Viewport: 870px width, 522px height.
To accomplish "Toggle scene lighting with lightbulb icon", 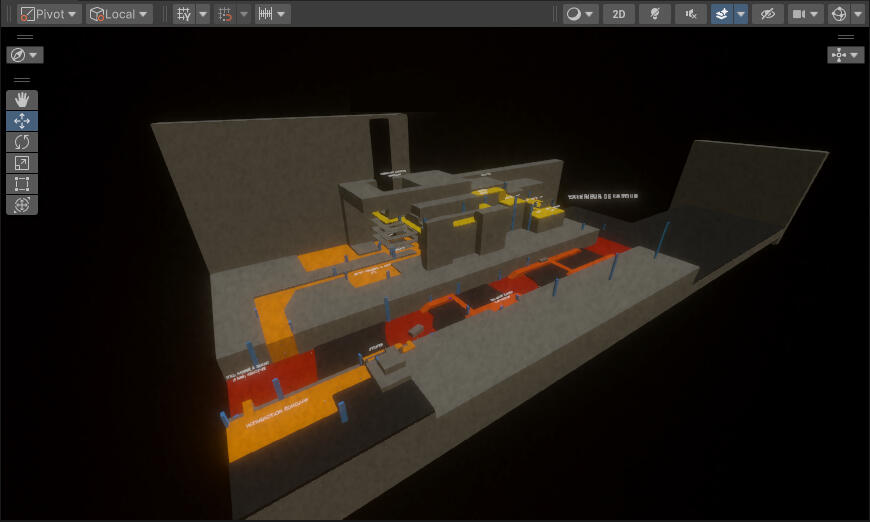I will pos(655,14).
